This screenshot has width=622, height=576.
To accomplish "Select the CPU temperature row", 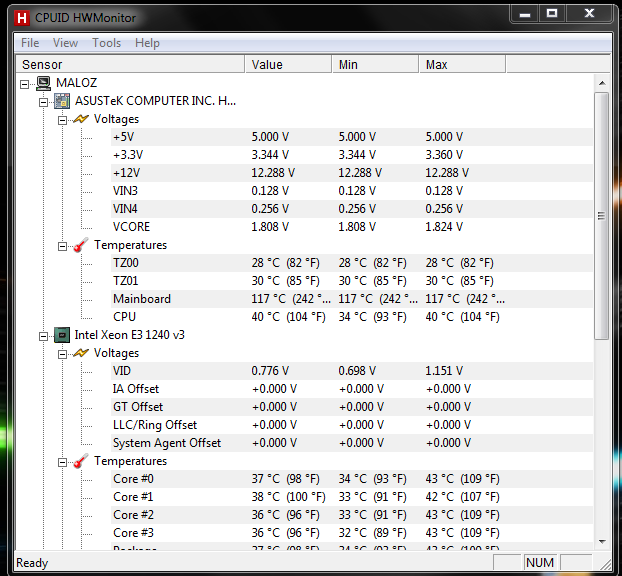I will 352,317.
